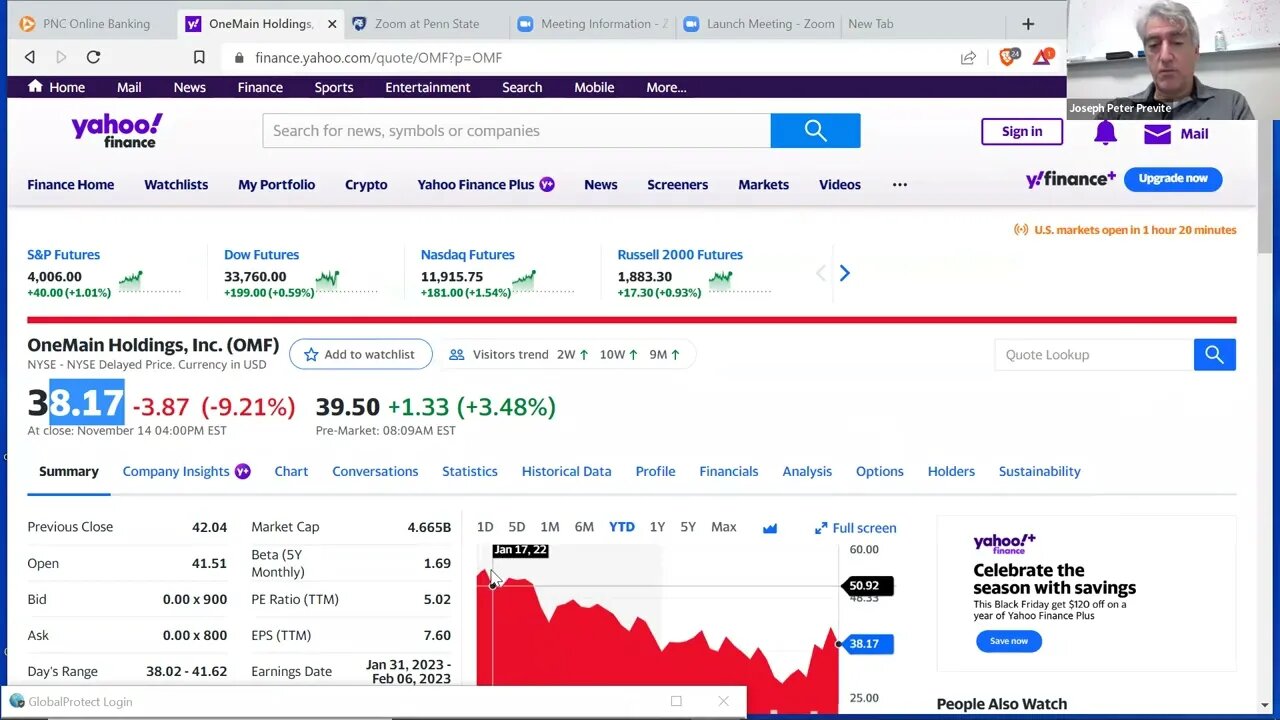1280x720 pixels.
Task: Go to Yahoo Home in top bar
Action: click(56, 87)
